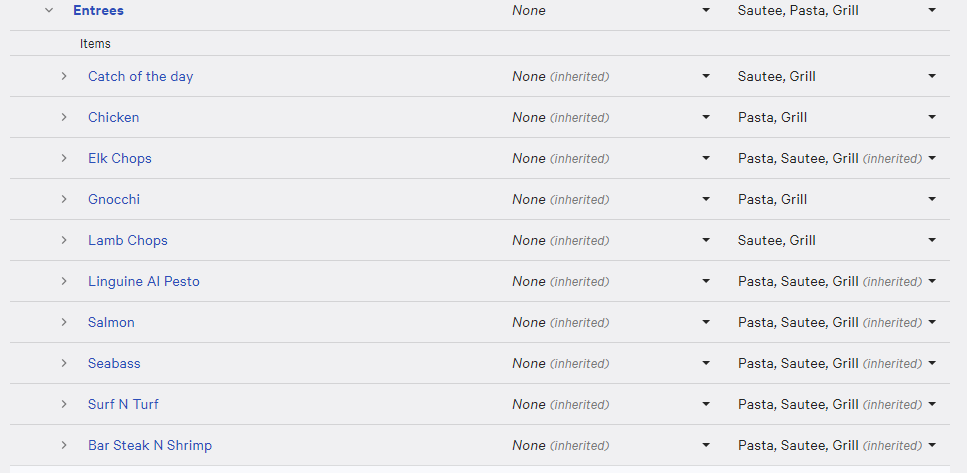
Task: Expand the Salmon item chevron
Action: coord(64,322)
